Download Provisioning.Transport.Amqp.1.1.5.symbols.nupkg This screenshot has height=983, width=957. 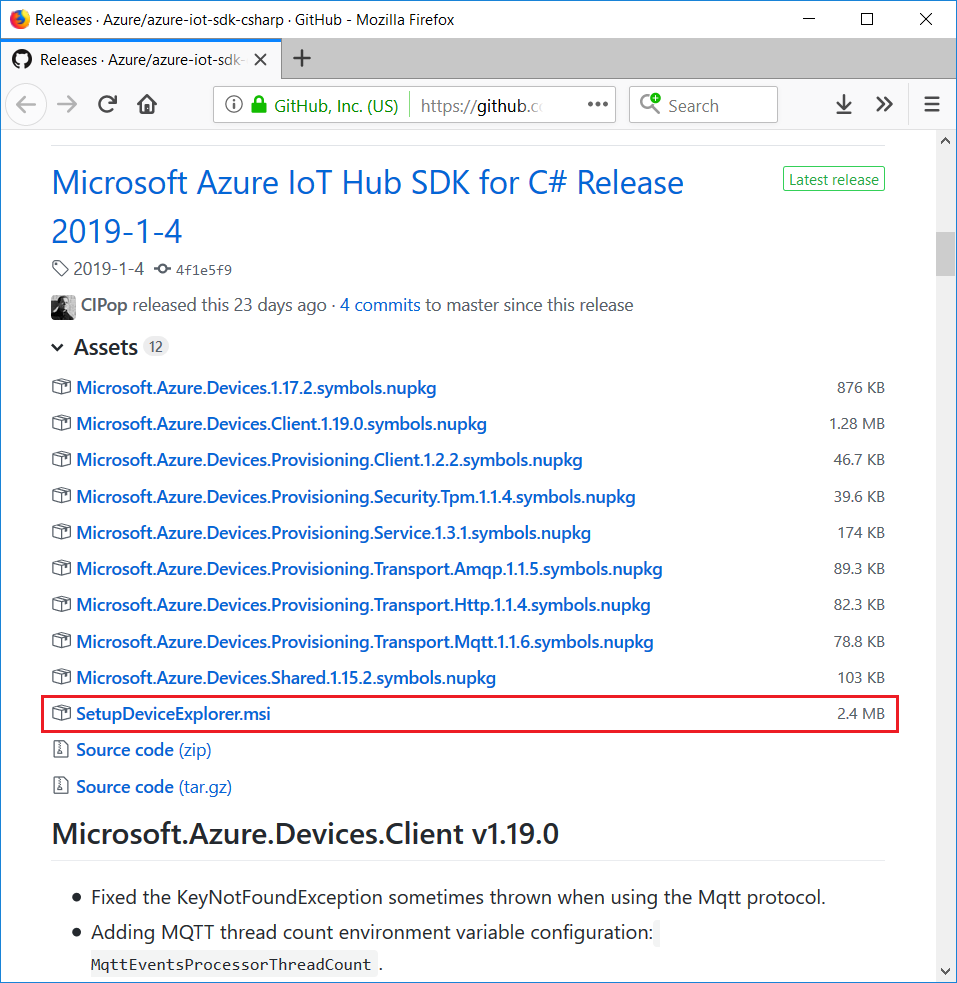[x=369, y=569]
